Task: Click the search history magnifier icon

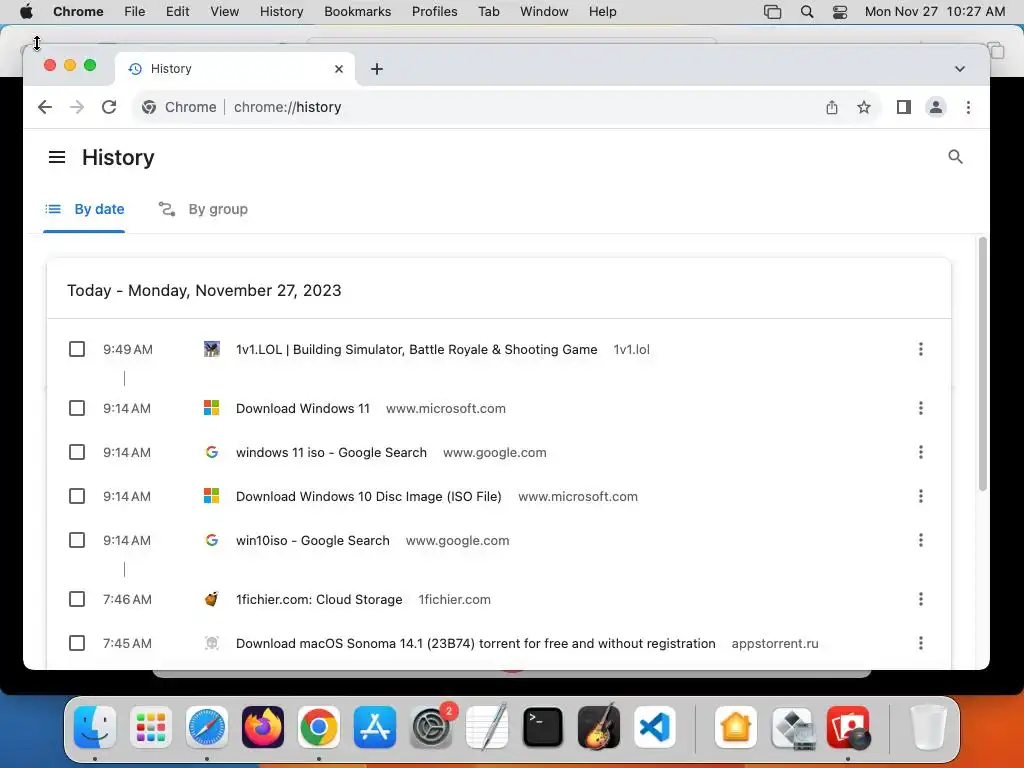Action: coord(955,157)
